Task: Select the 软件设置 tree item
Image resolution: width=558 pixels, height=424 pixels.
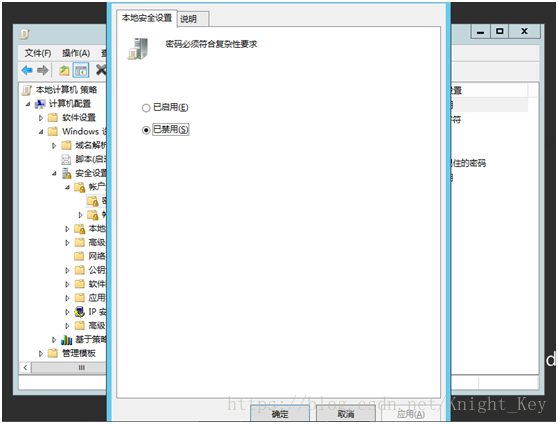Action: tap(79, 117)
